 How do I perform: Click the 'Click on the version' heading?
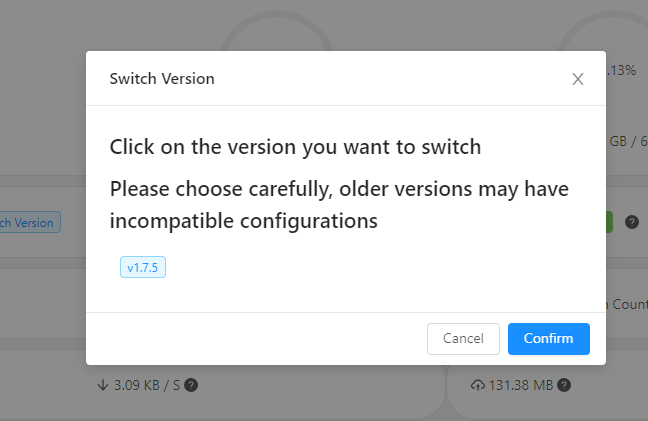295,147
